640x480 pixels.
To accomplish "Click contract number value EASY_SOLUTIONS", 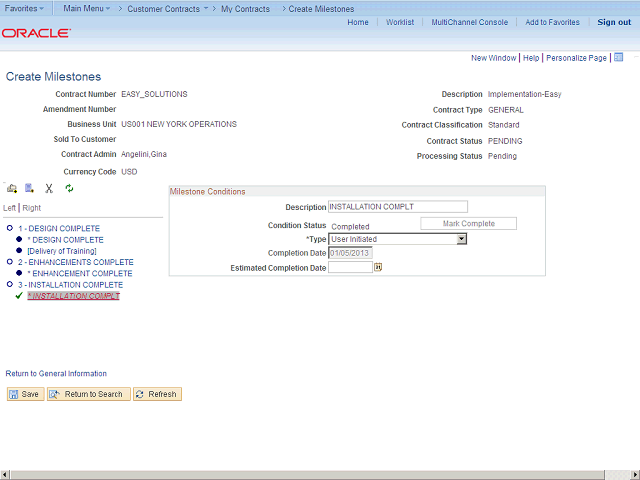I will pos(154,94).
